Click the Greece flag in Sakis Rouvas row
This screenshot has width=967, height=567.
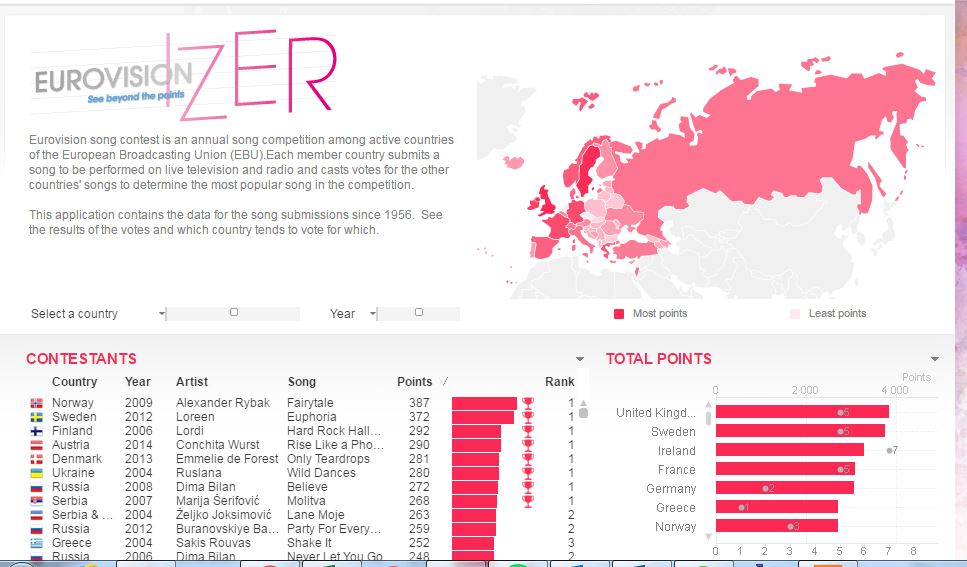coord(36,543)
